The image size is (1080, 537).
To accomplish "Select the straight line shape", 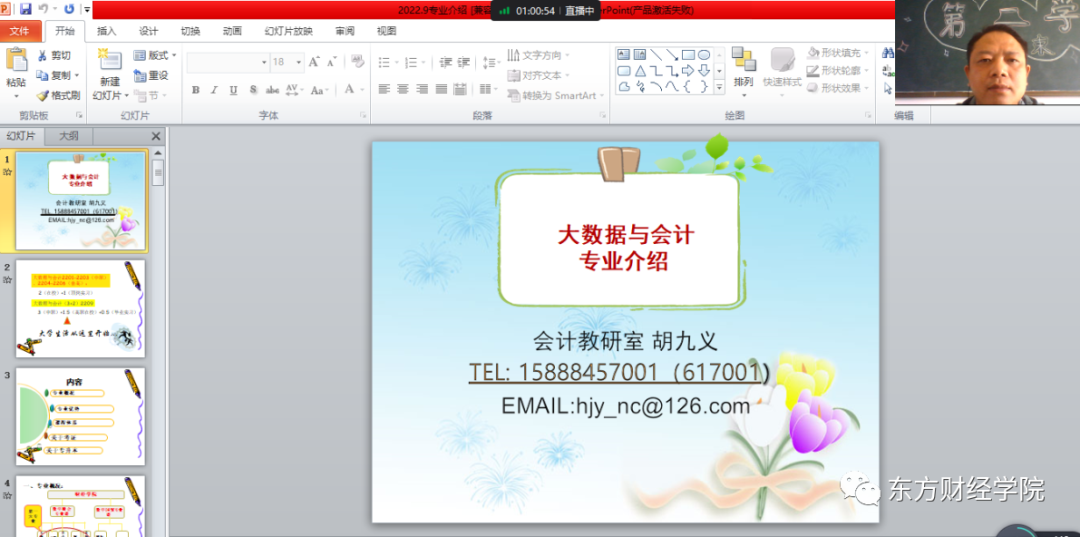I will [x=656, y=54].
